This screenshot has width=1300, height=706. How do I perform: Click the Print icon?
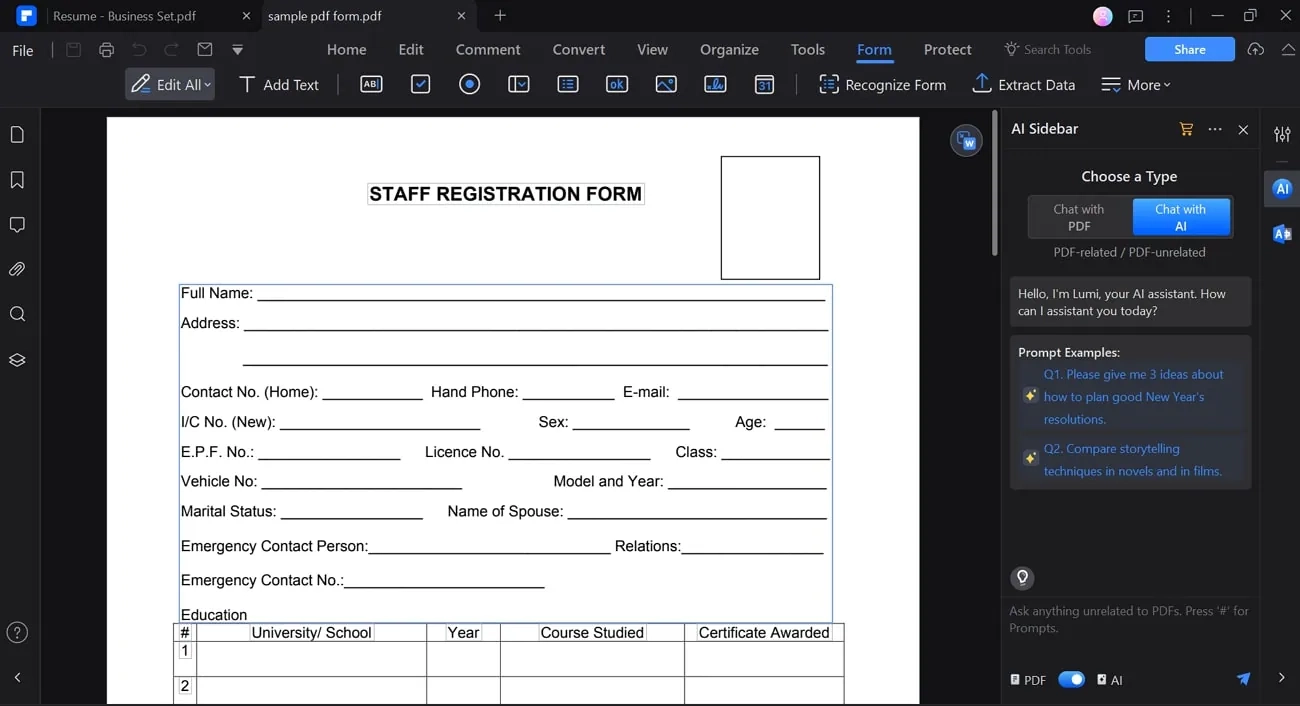(107, 50)
